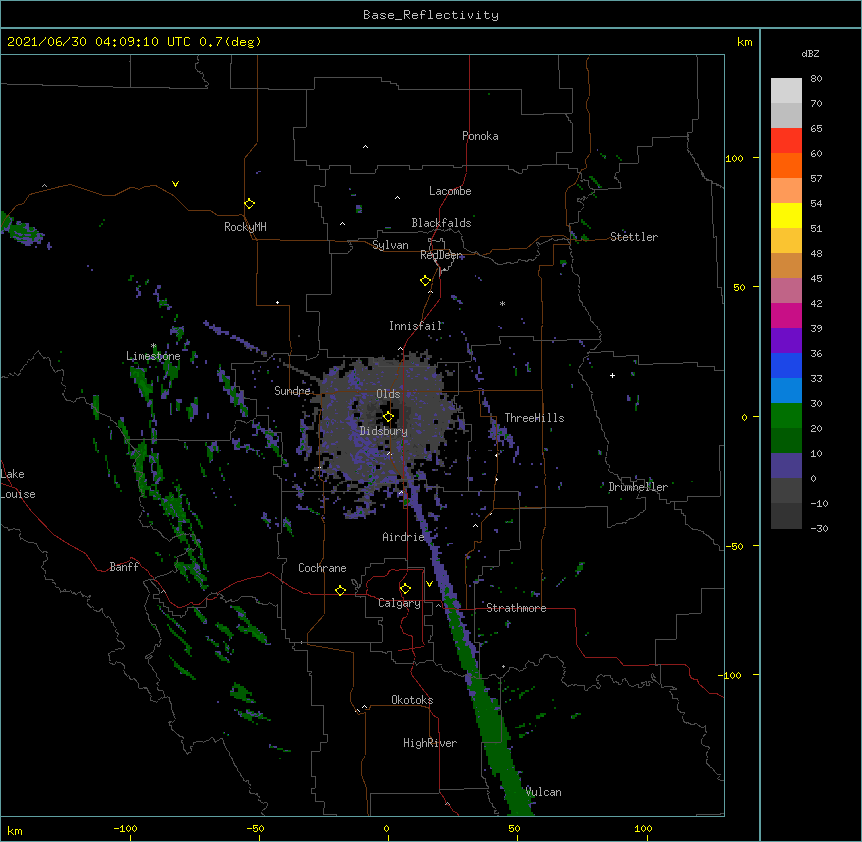Screen dimensions: 862x842
Task: Click the 50 tick label on bottom axis
Action: point(514,828)
